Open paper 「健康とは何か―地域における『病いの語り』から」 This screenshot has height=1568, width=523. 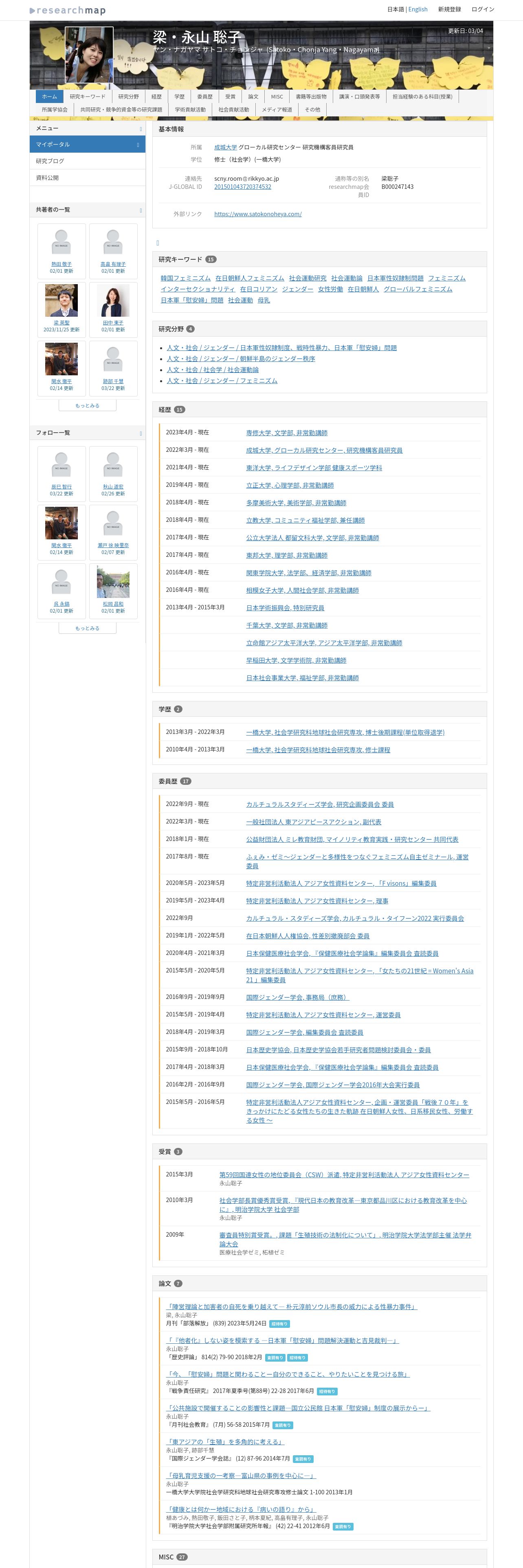[x=241, y=1509]
